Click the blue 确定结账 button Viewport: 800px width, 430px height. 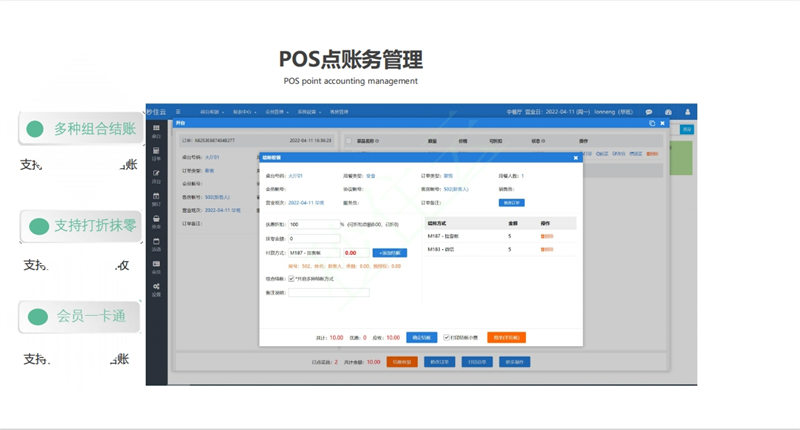coord(421,338)
